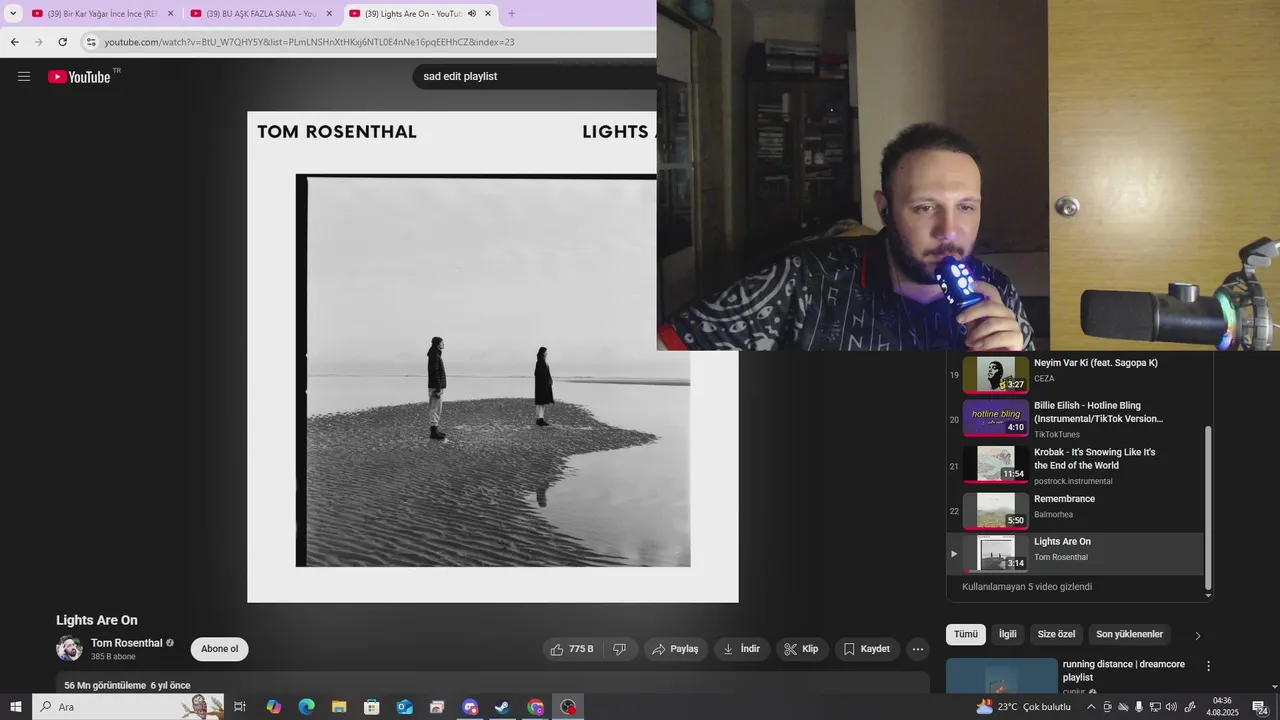Open Task View in taskbar

click(x=240, y=707)
